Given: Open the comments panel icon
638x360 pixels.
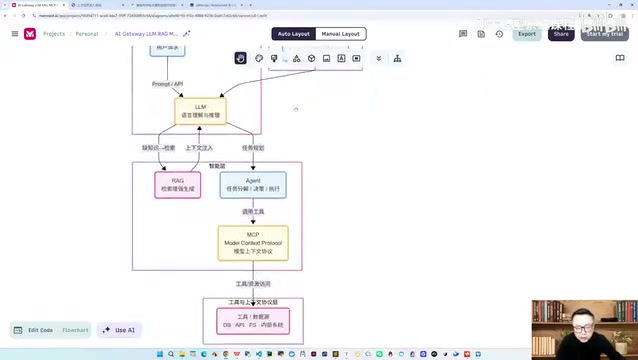Looking at the screenshot, I should coord(463,34).
